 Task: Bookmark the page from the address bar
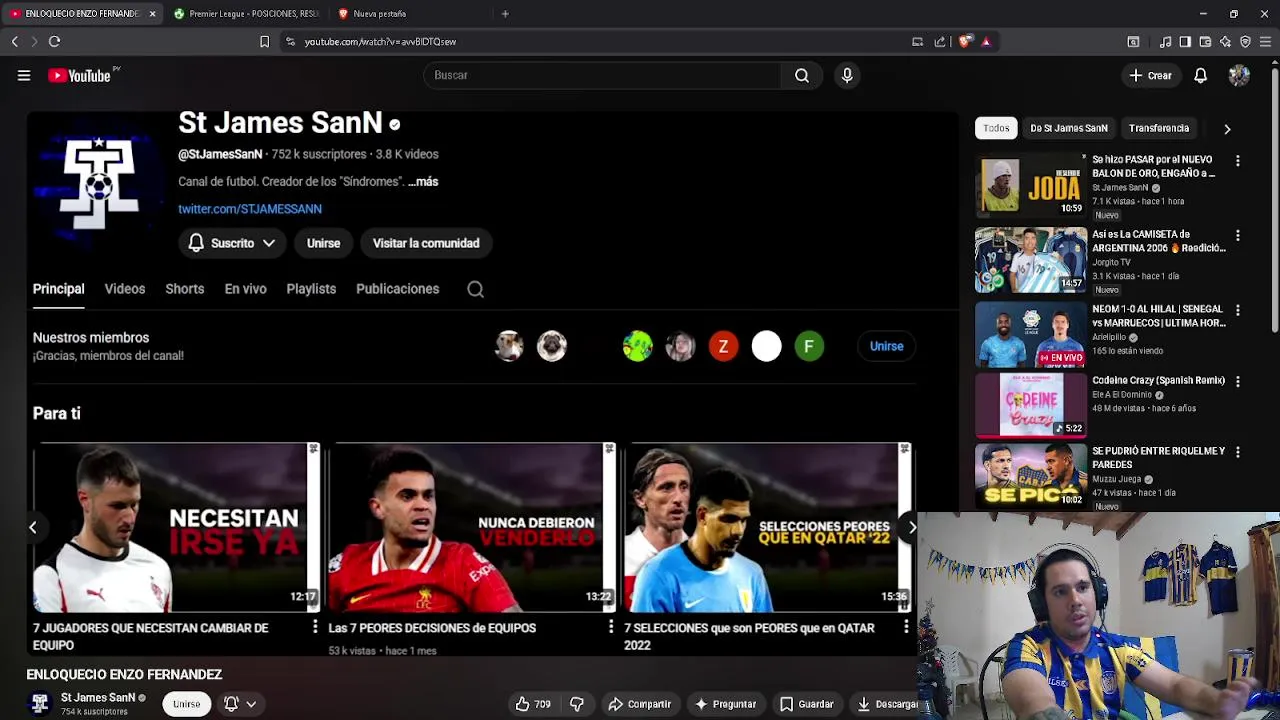(264, 41)
